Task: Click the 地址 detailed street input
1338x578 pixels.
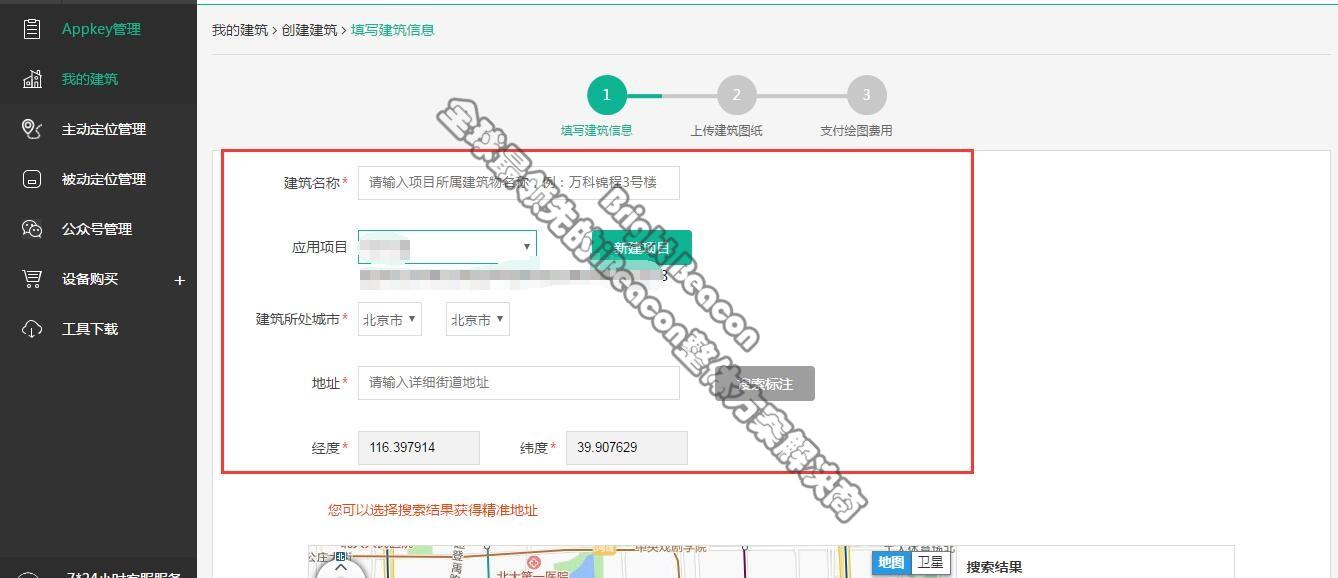Action: click(519, 383)
